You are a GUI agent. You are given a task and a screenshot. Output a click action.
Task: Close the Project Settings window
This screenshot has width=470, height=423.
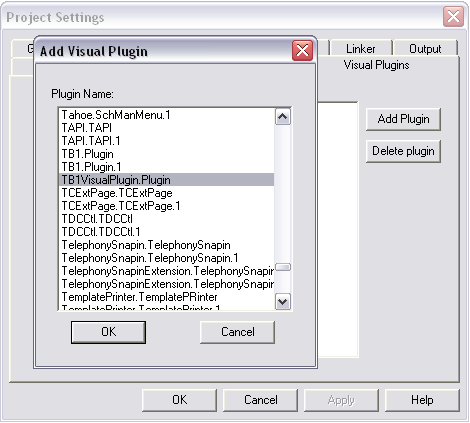(453, 16)
